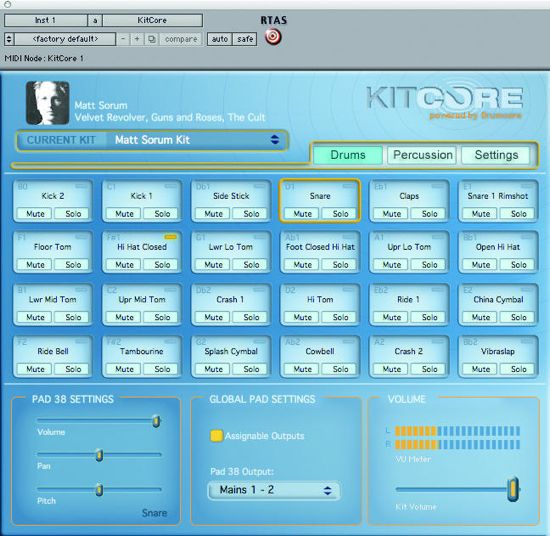Viewport: 550px width, 536px height.
Task: Click the Pad 38 Volume slider handle
Action: point(156,421)
